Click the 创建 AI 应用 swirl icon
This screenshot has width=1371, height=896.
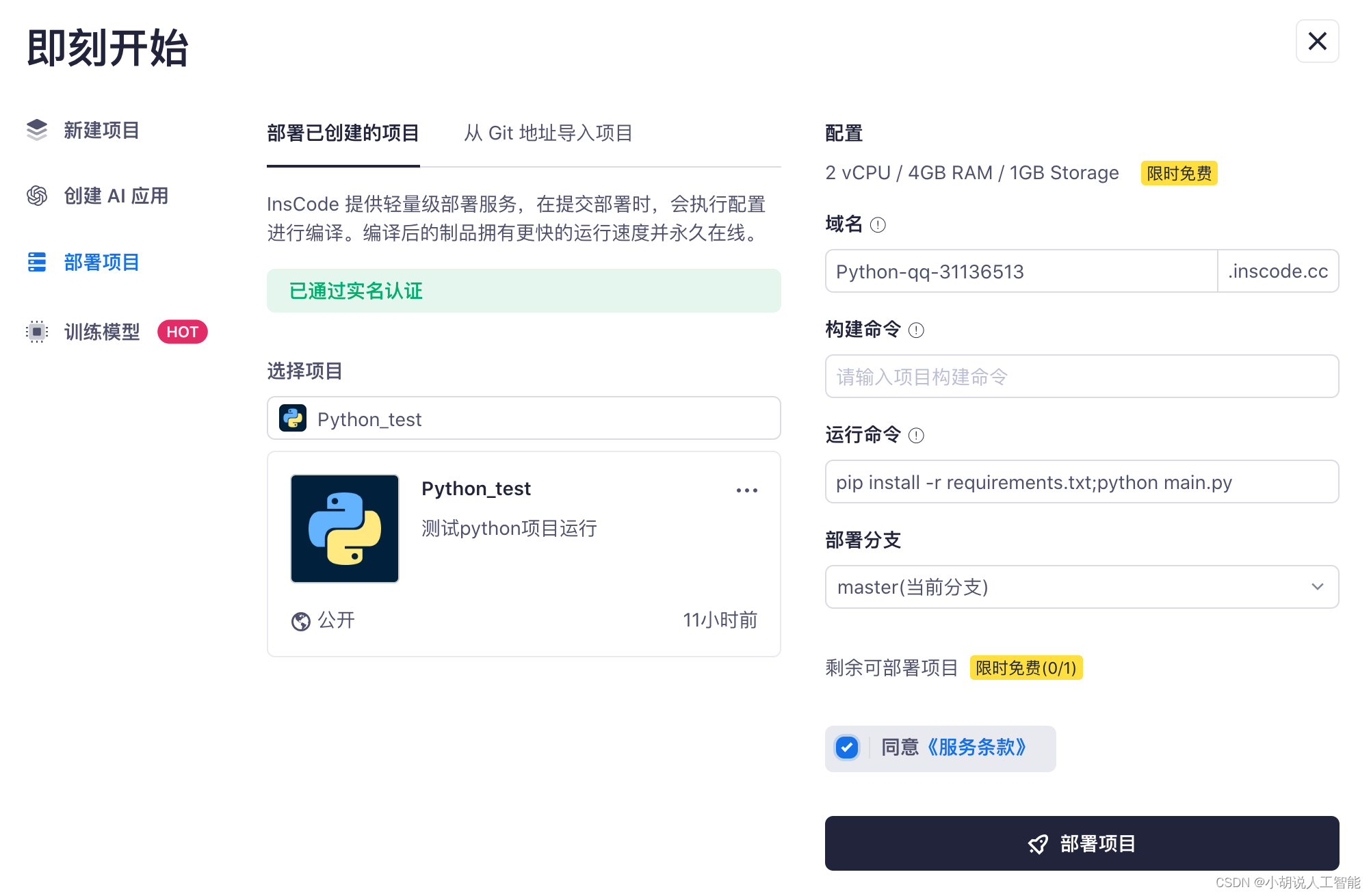point(37,196)
